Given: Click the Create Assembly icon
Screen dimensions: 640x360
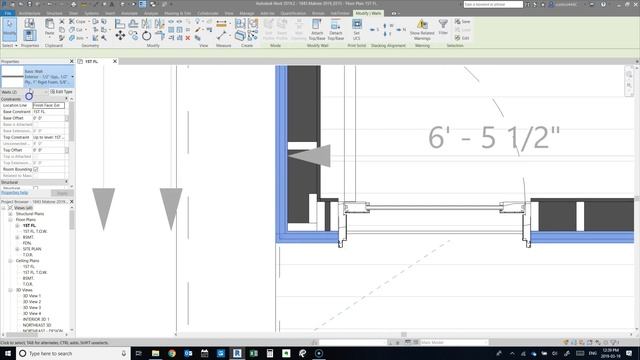Looking at the screenshot, I should 240,24.
